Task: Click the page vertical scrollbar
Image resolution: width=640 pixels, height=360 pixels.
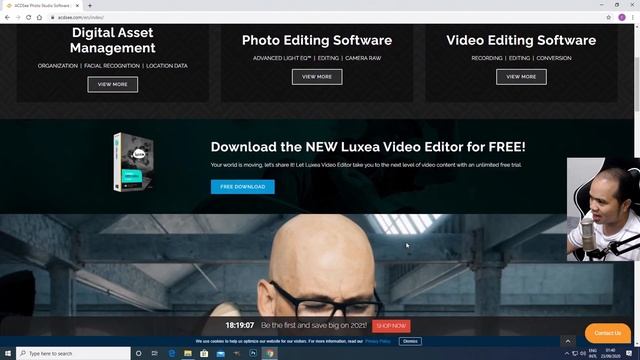Action: 637,84
